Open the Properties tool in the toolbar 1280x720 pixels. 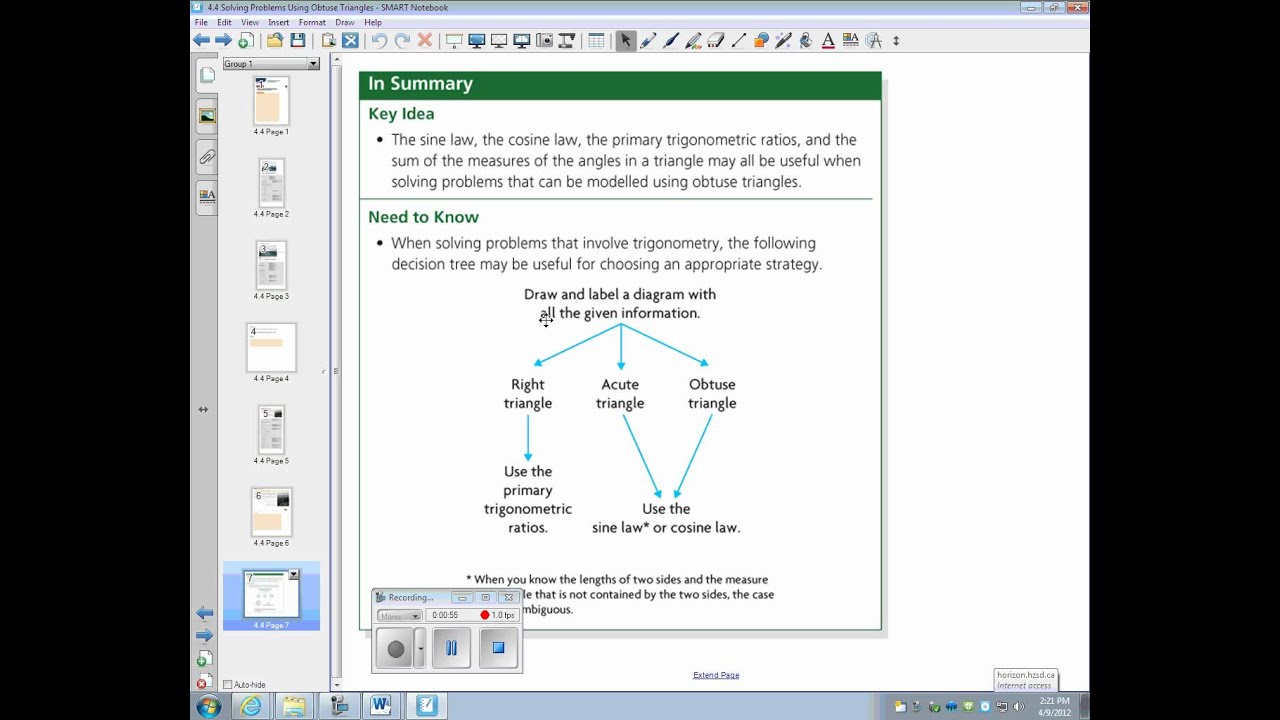tap(851, 40)
